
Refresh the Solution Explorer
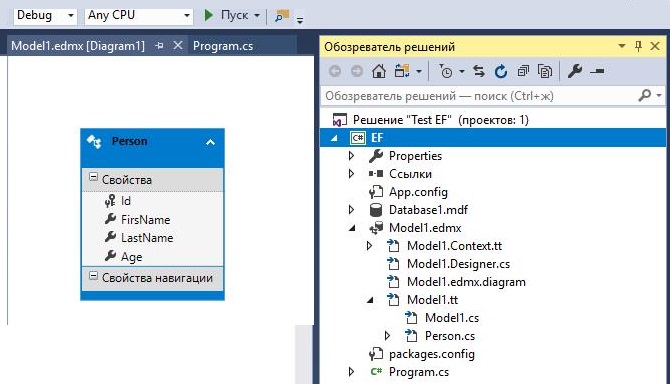[500, 71]
